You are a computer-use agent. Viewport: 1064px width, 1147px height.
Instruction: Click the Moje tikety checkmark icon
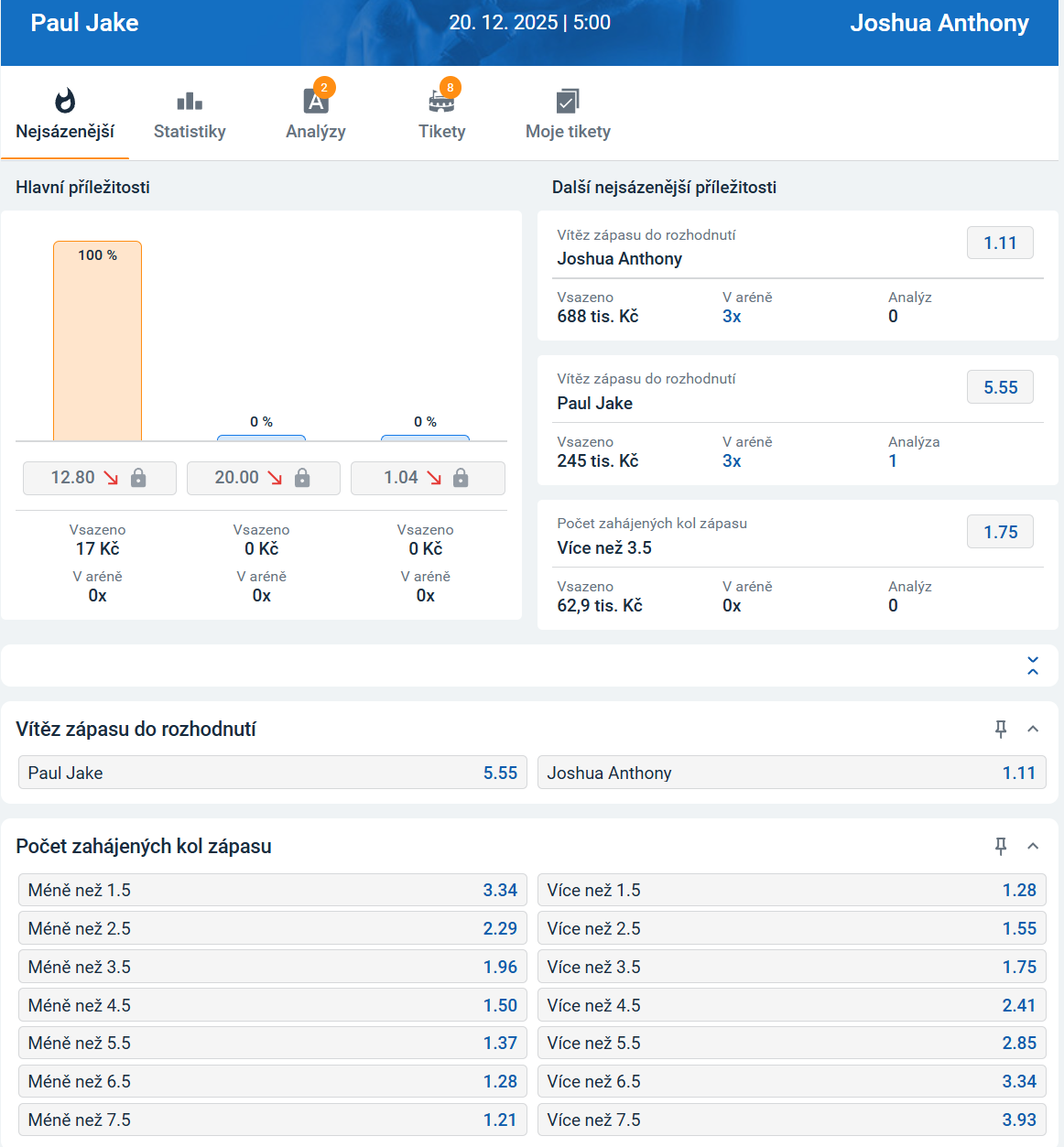[568, 101]
